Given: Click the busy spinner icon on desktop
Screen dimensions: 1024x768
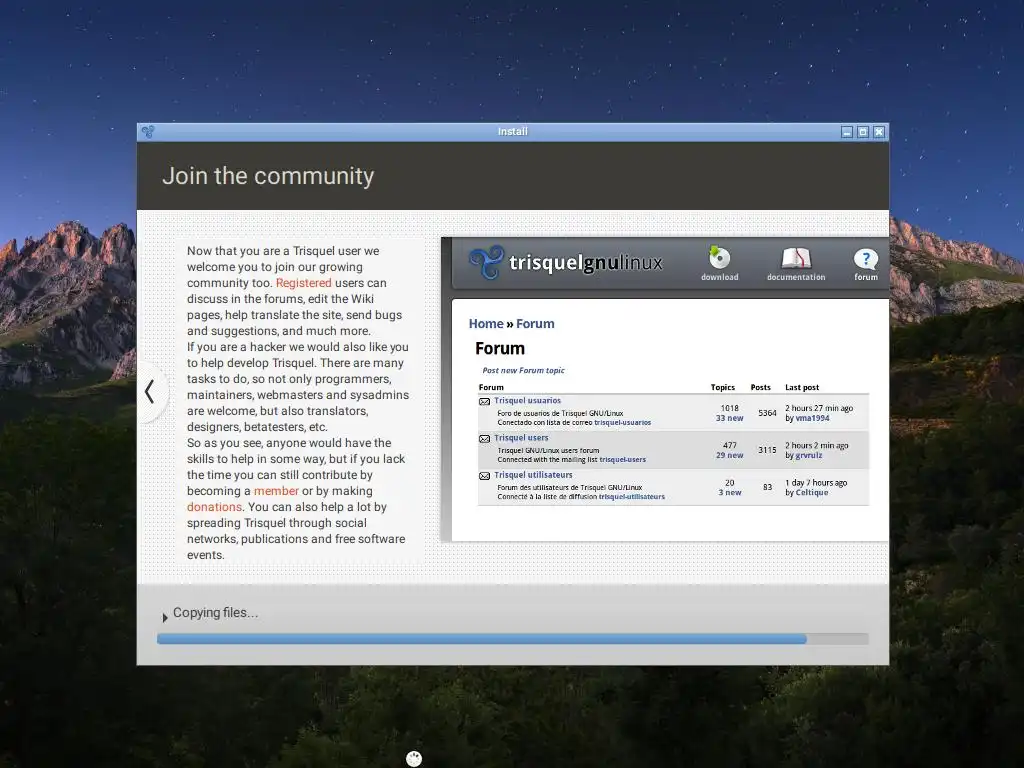Looking at the screenshot, I should click(x=414, y=758).
